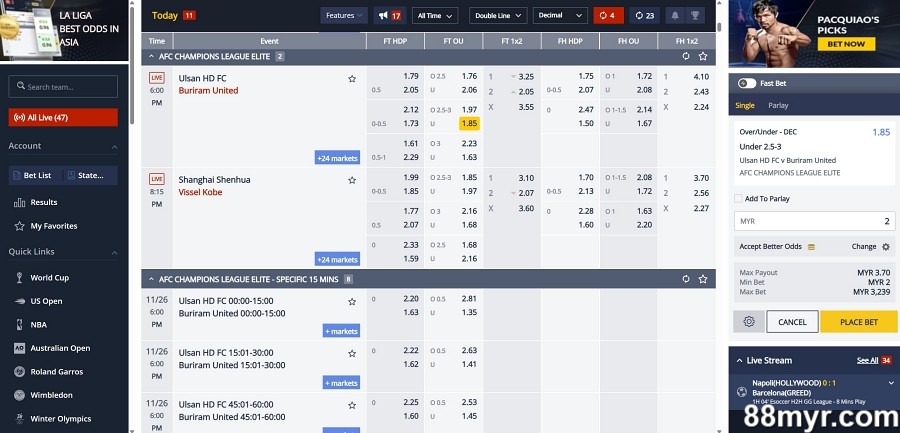900x433 pixels.
Task: Click the refresh counter showing 23
Action: (644, 16)
